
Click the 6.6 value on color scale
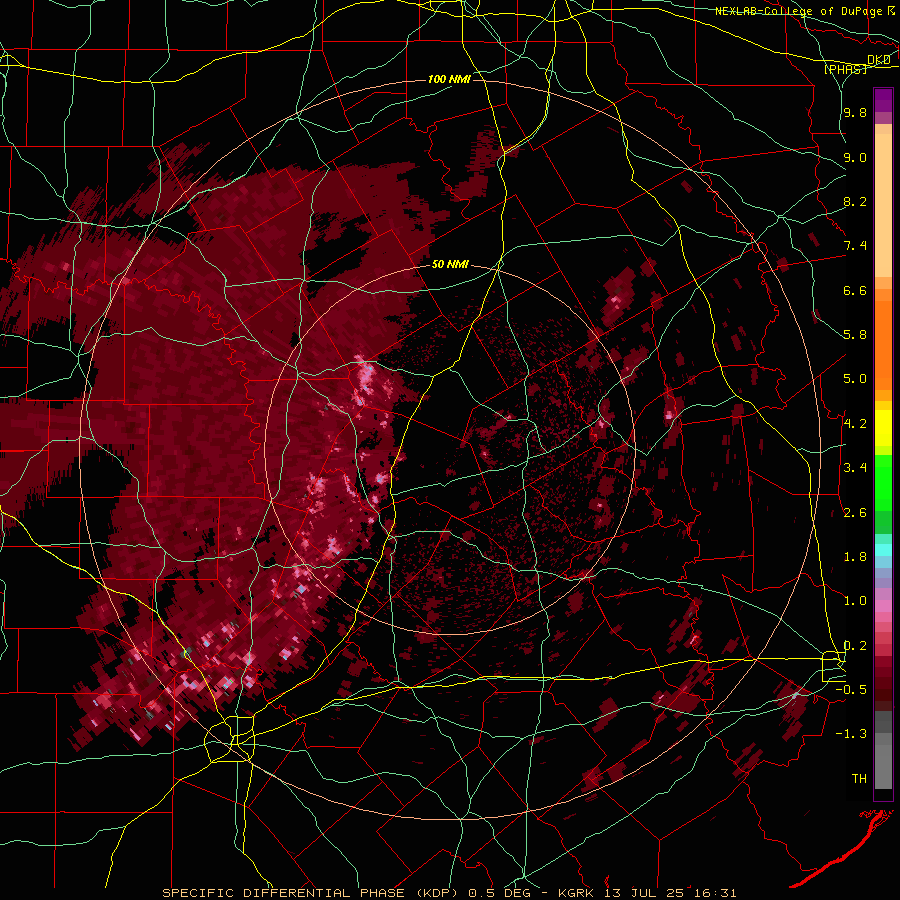click(855, 291)
